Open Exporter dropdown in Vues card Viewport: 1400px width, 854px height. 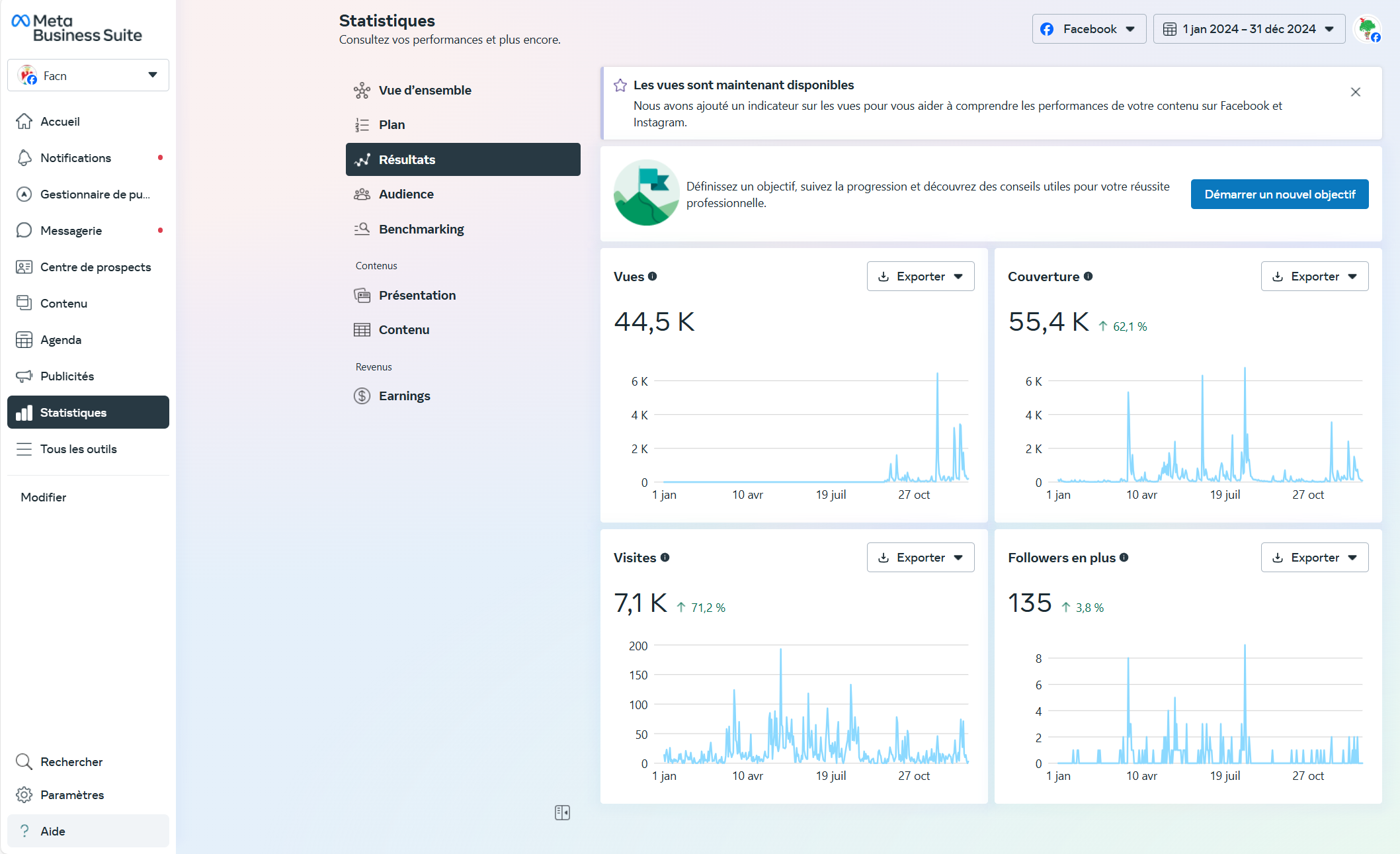click(920, 277)
